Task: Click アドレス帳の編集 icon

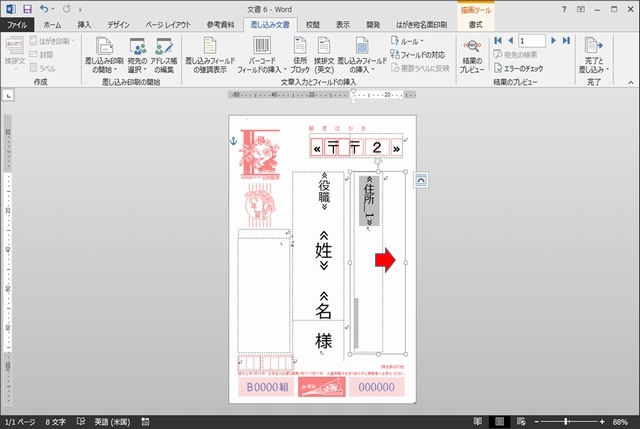Action: point(164,55)
